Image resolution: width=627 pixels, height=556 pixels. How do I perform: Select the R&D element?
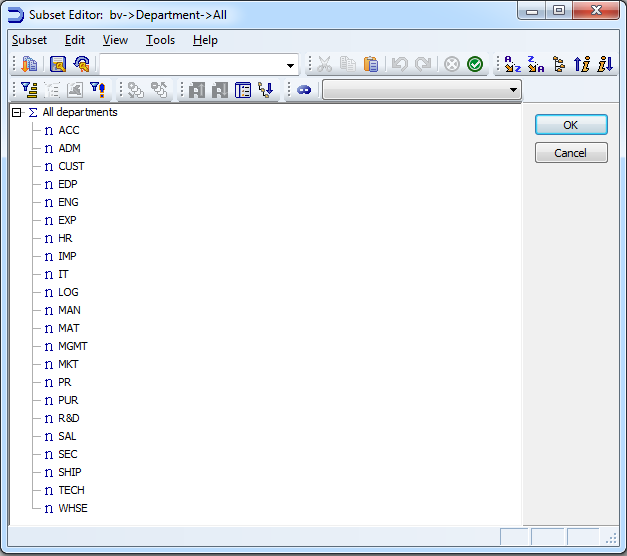69,418
